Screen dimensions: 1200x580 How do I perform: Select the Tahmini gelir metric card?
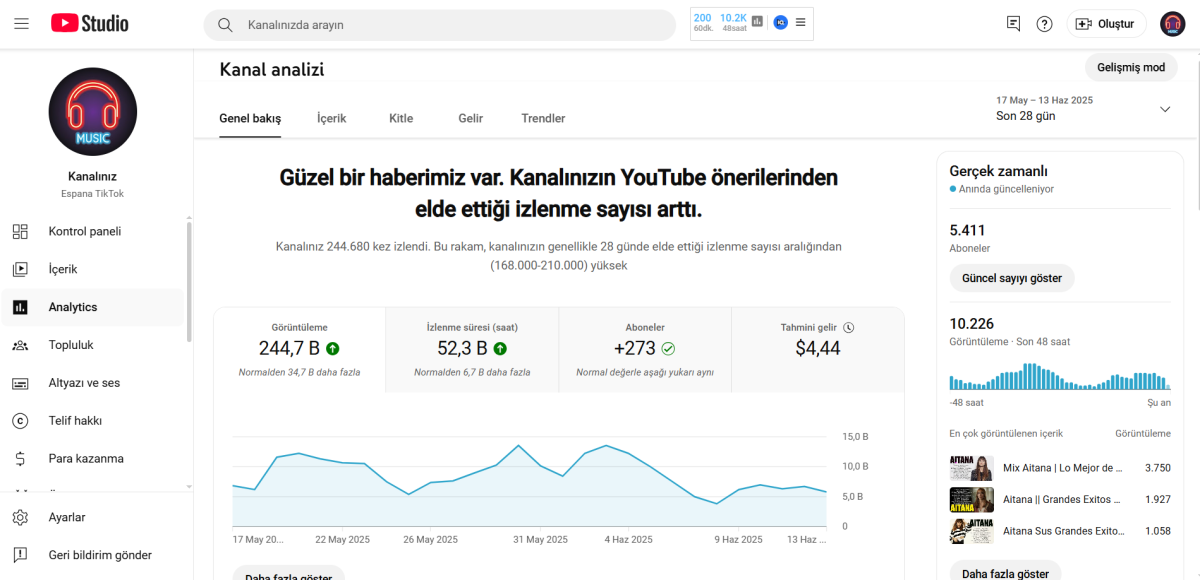tap(818, 350)
